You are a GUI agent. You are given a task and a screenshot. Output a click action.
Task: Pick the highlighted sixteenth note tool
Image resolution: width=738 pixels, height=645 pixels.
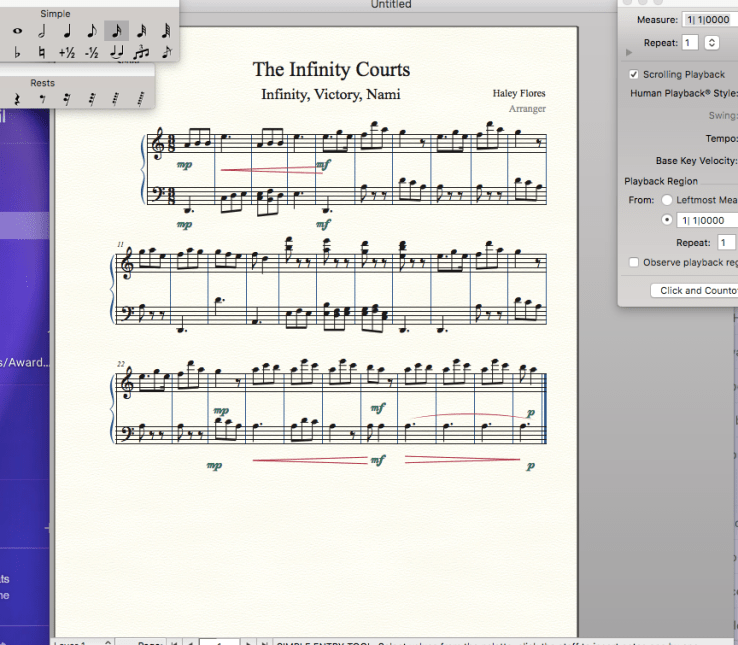pos(116,31)
